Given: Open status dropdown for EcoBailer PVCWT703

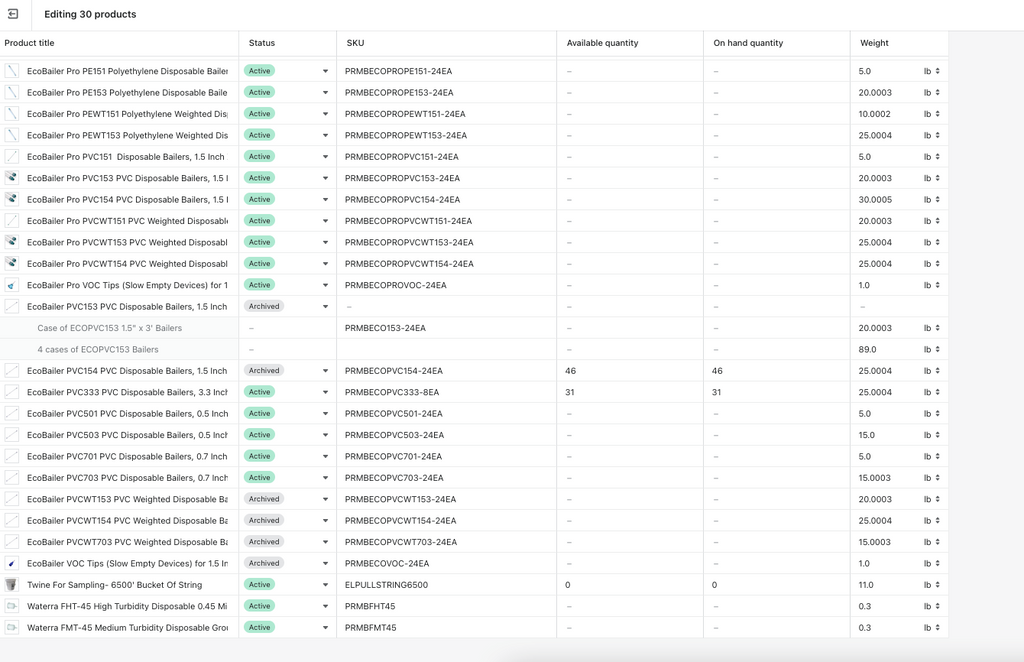Looking at the screenshot, I should click(x=325, y=543).
